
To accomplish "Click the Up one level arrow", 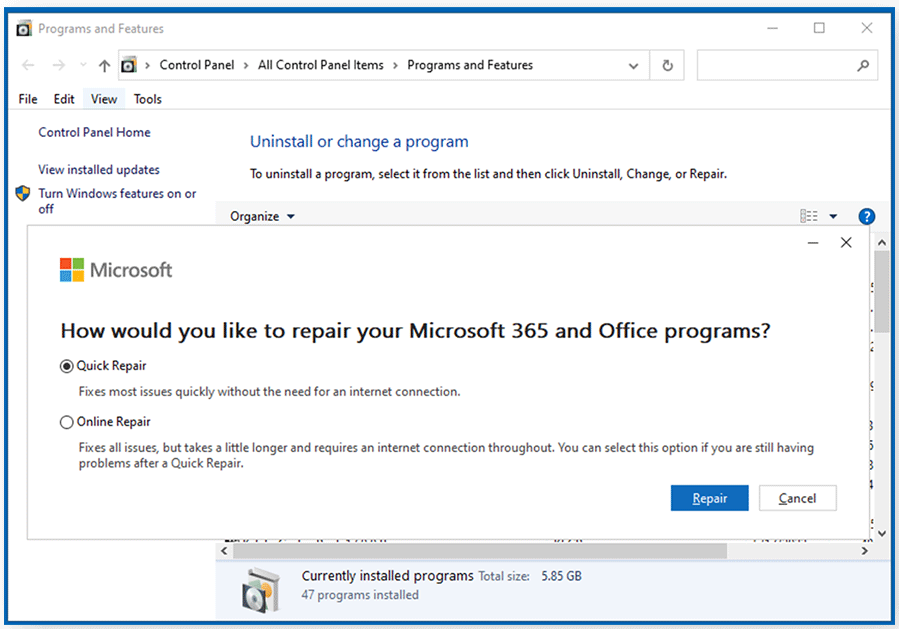I will point(105,66).
